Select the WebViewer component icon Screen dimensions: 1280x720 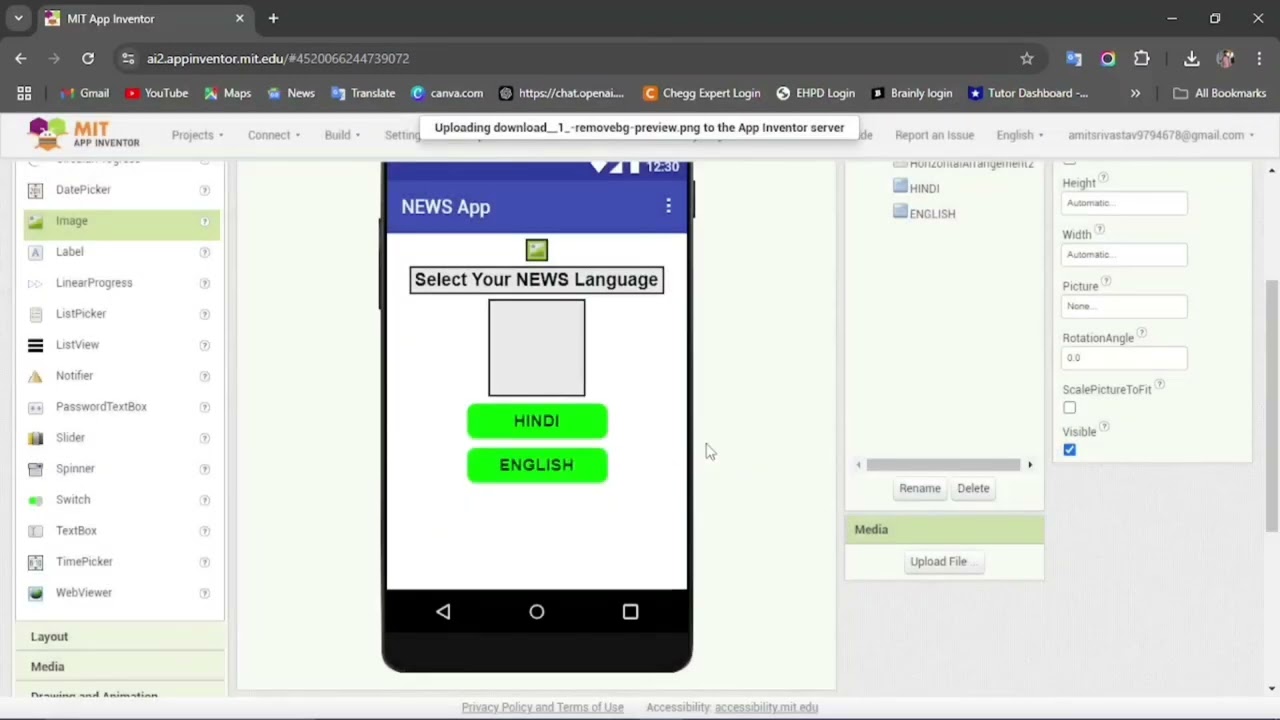(x=36, y=593)
